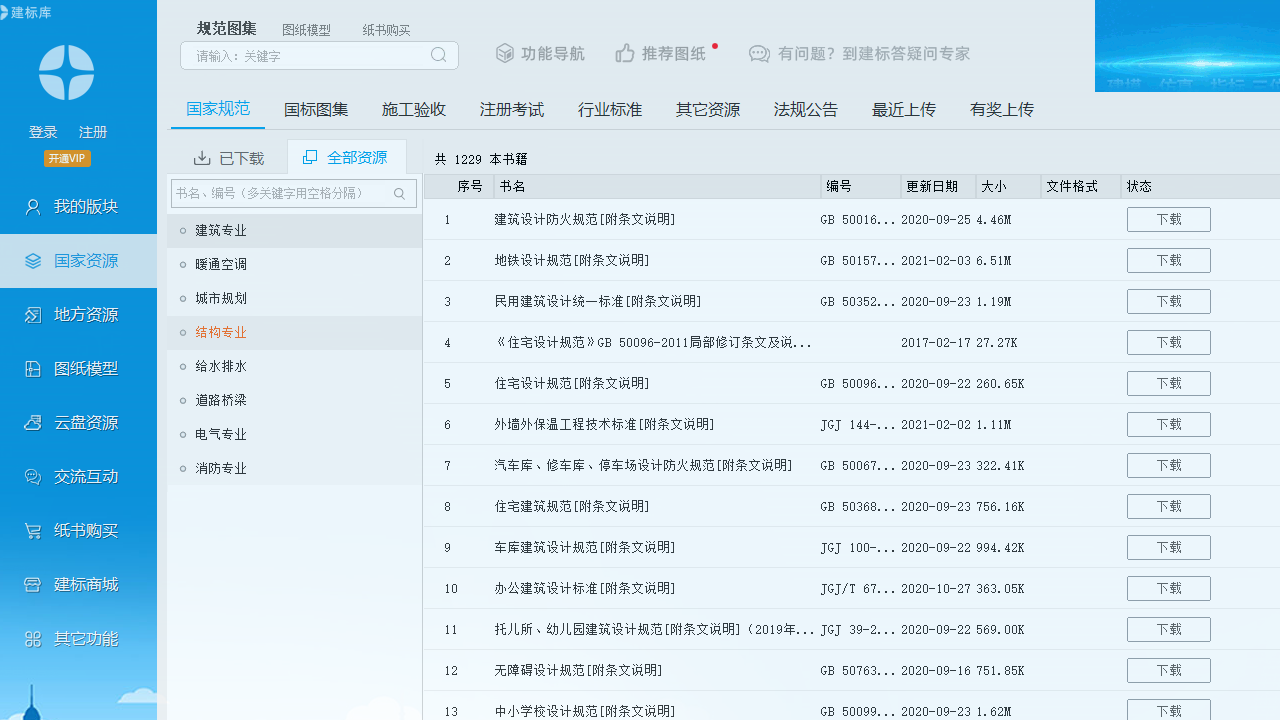Open the 已下载 tab
Viewport: 1280px width, 720px height.
pyautogui.click(x=228, y=158)
